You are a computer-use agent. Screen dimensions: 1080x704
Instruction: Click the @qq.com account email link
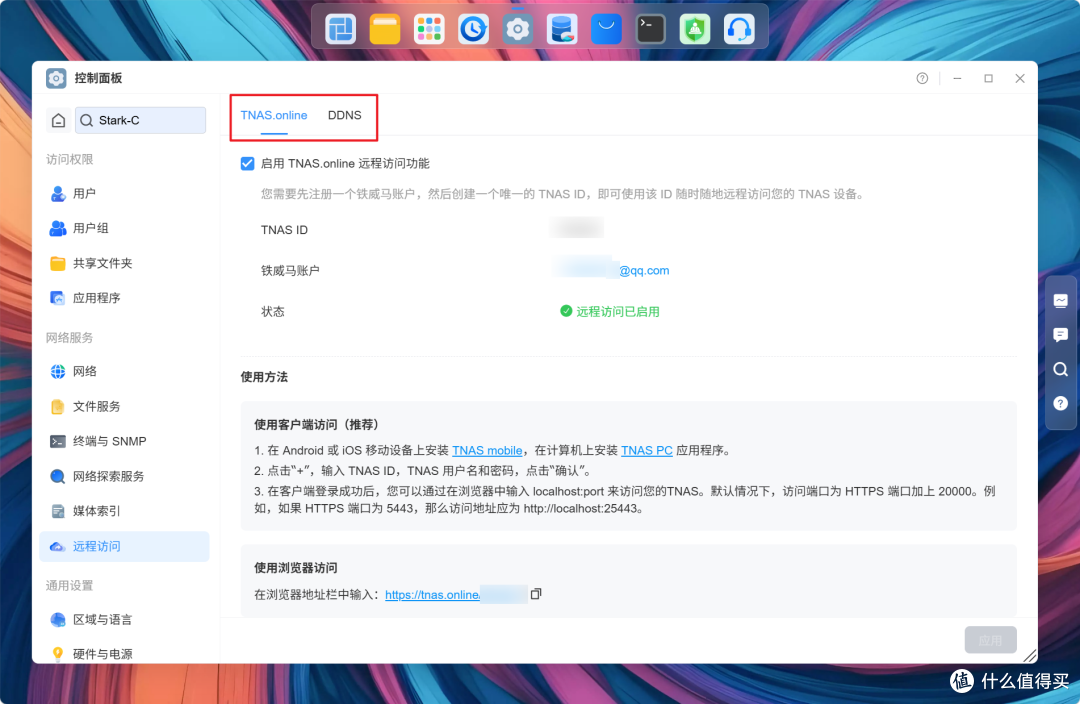(x=644, y=271)
